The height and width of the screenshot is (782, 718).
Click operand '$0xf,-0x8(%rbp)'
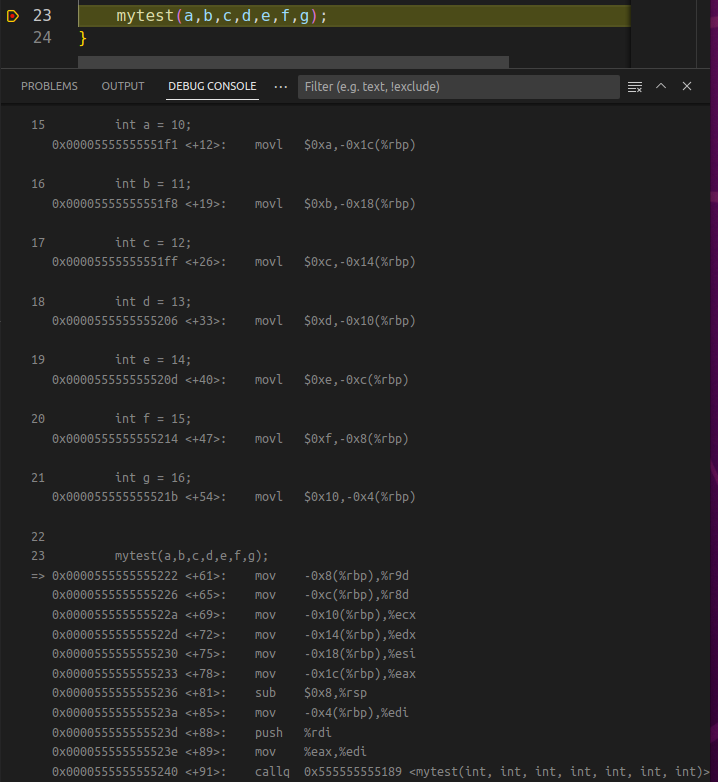click(x=356, y=438)
